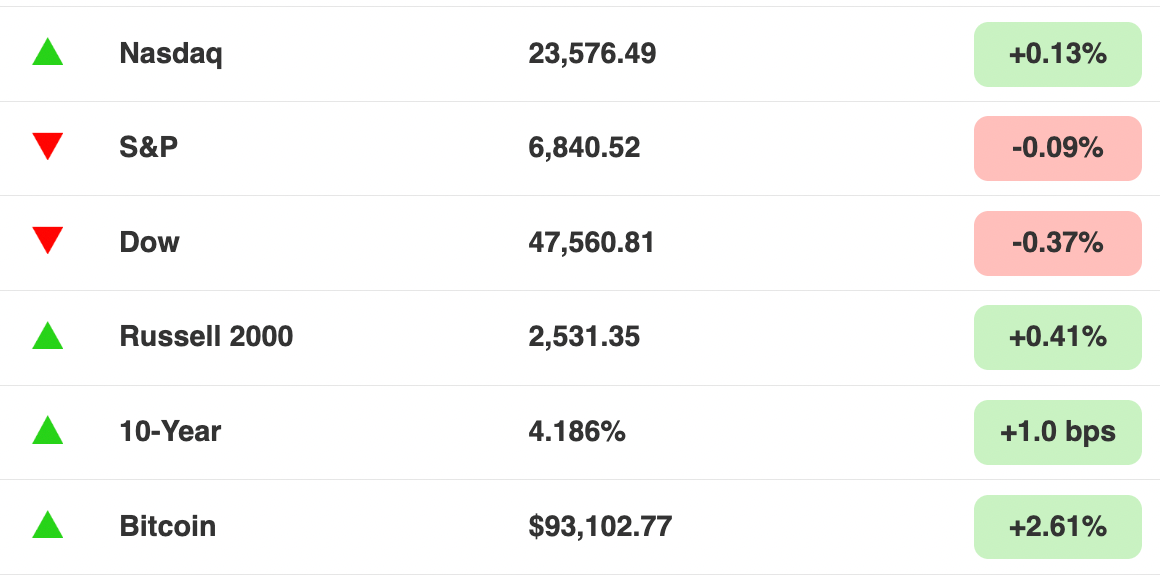Open the Bitcoin label
Image resolution: width=1160 pixels, height=575 pixels.
(168, 526)
